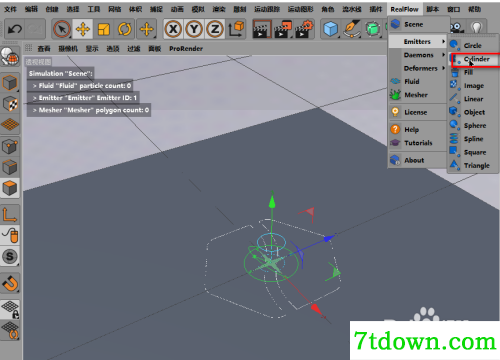Activate the Scale tool
This screenshot has width=500, height=360.
click(x=104, y=29)
